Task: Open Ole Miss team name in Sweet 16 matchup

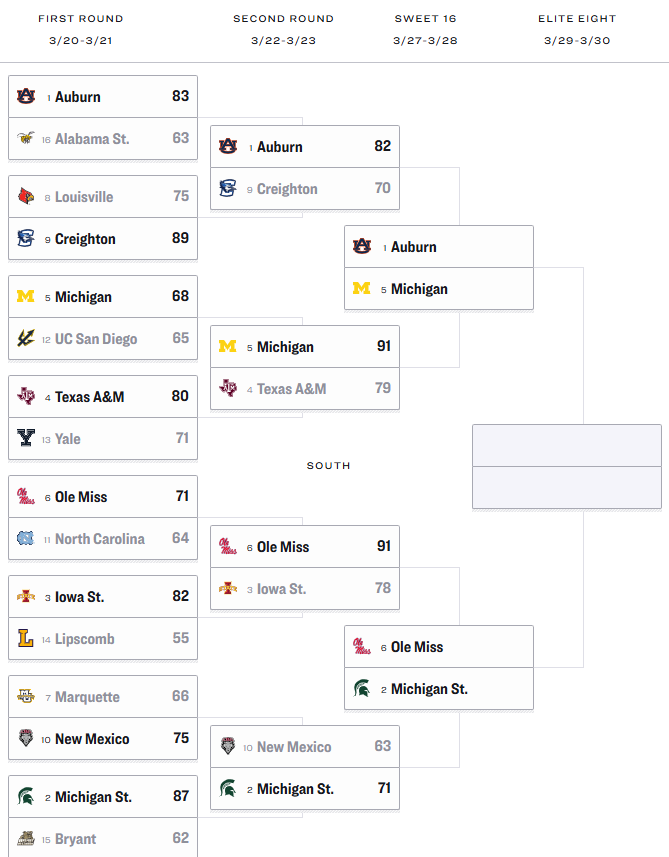Action: [x=416, y=647]
